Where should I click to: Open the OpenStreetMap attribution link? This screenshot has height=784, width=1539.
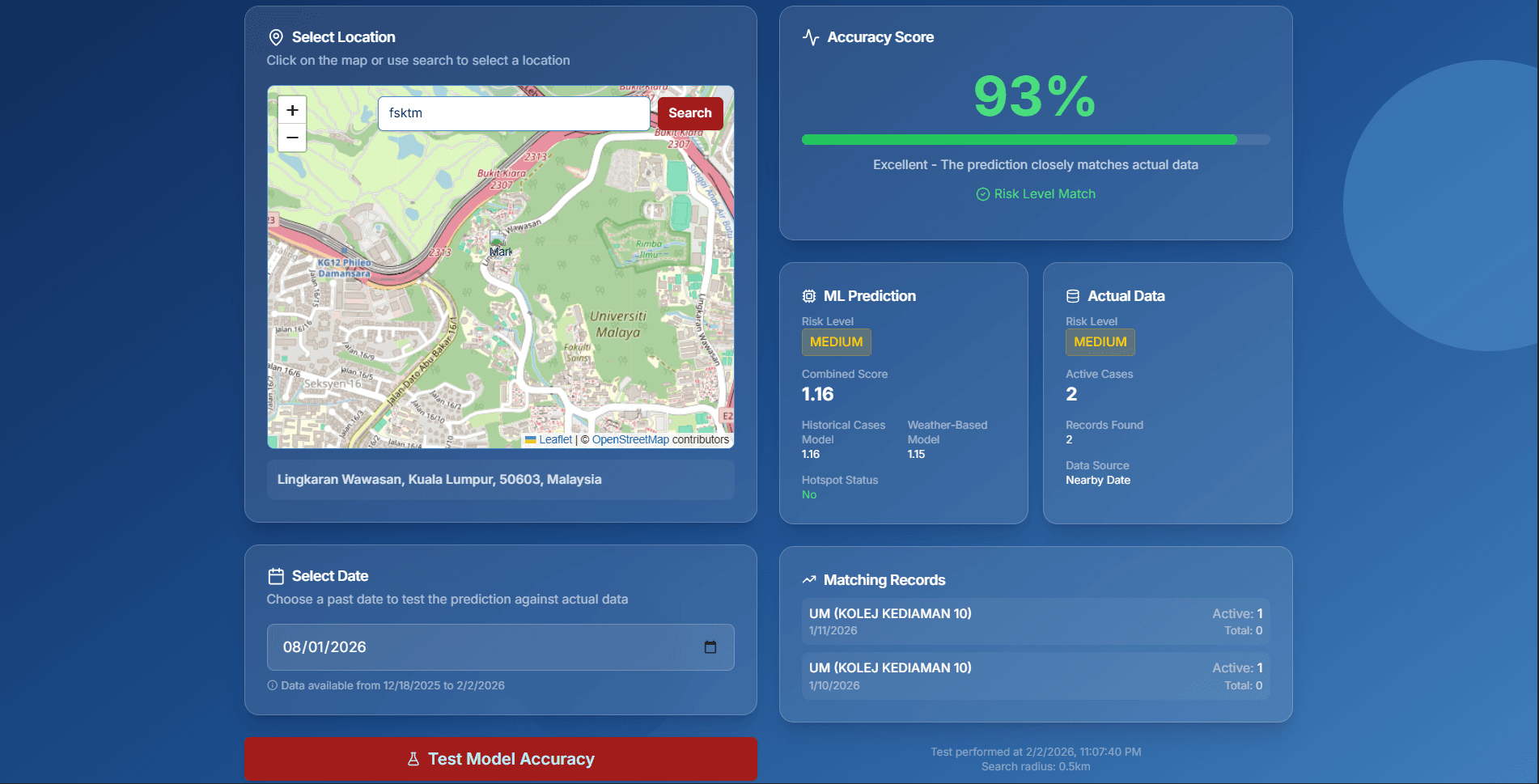[x=630, y=439]
